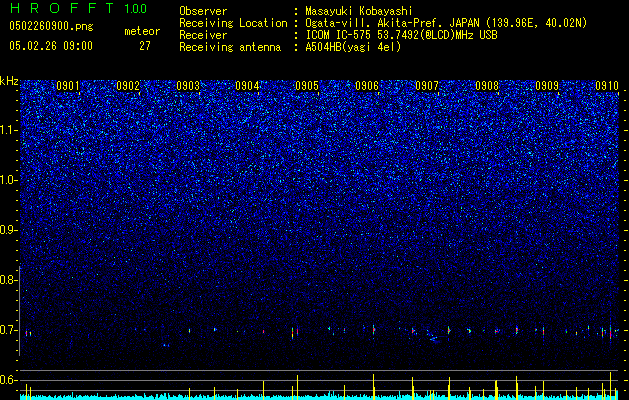The height and width of the screenshot is (400, 629).
Task: Select the filename 0502260900.png
Action: 51,26
